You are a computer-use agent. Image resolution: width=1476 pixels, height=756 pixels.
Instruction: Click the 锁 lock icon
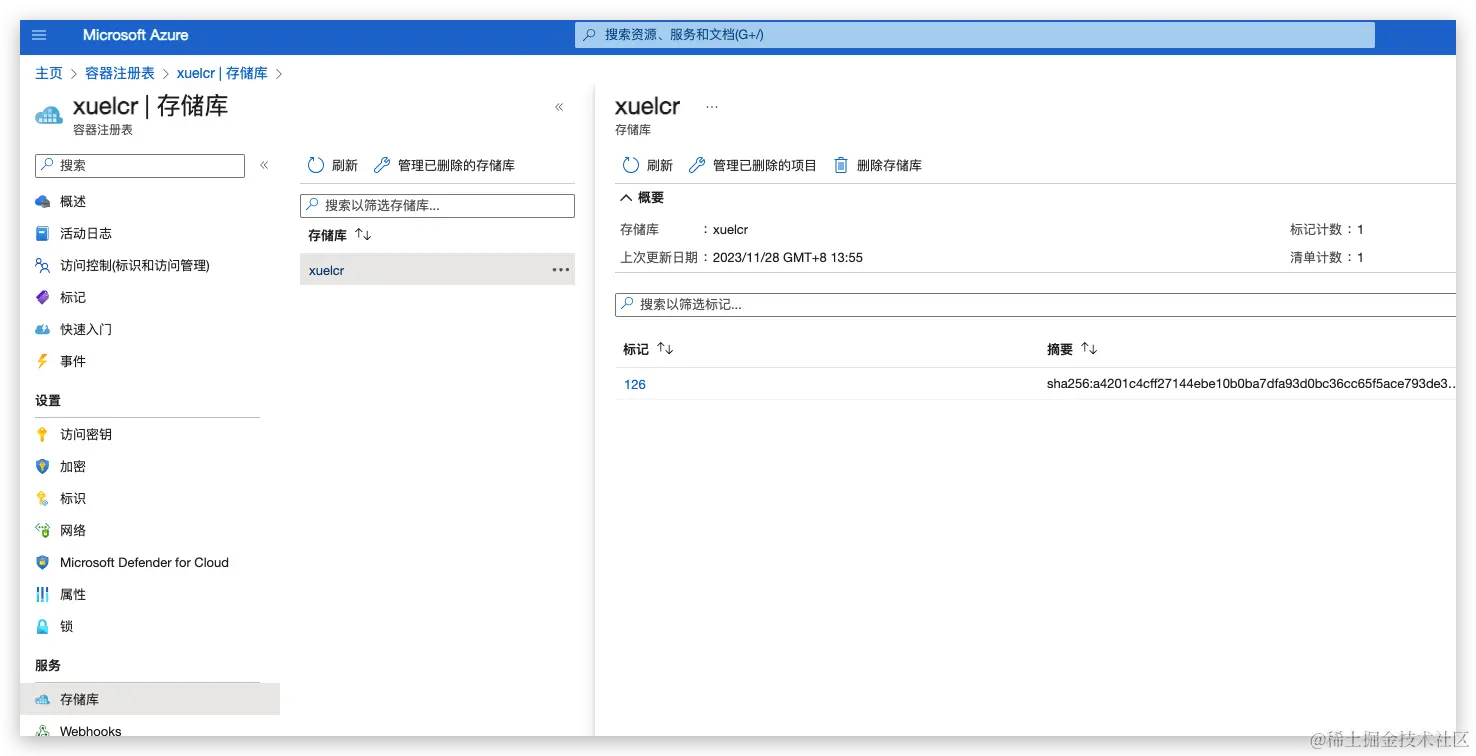(42, 626)
